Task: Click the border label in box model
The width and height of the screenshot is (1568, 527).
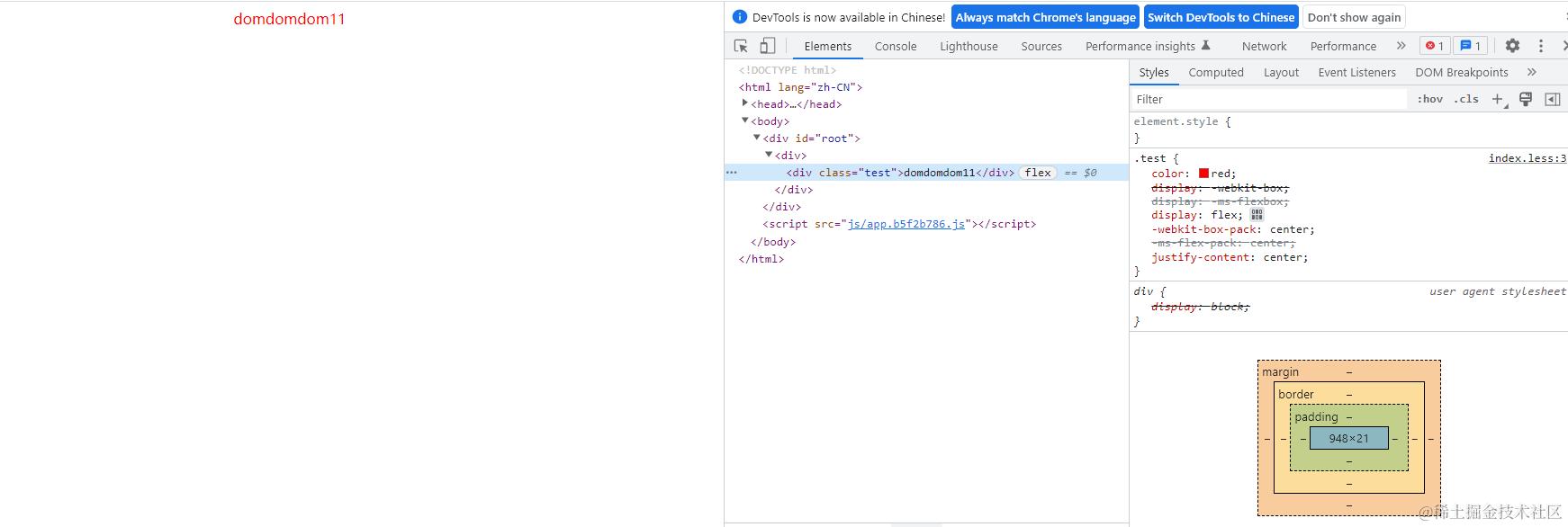Action: tap(1296, 394)
